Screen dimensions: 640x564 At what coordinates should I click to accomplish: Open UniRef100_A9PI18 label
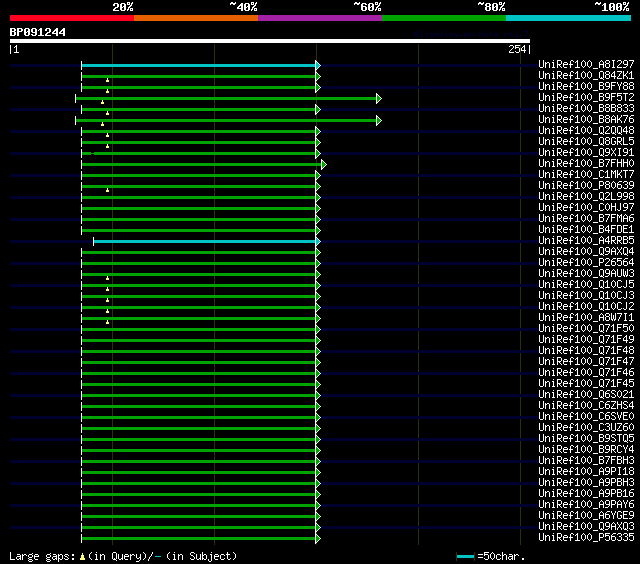tap(586, 472)
